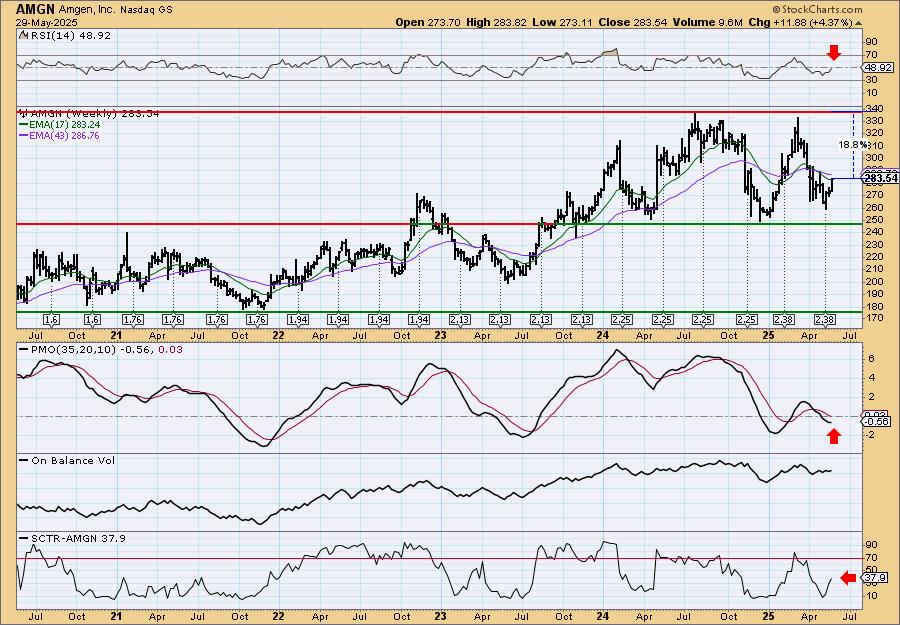
Task: Click the up-triangle icon beside the Chg value
Action: [859, 23]
